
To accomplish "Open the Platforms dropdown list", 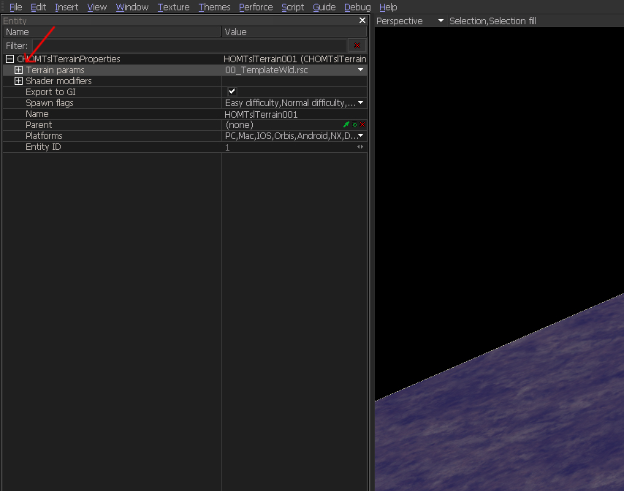I will pyautogui.click(x=360, y=136).
